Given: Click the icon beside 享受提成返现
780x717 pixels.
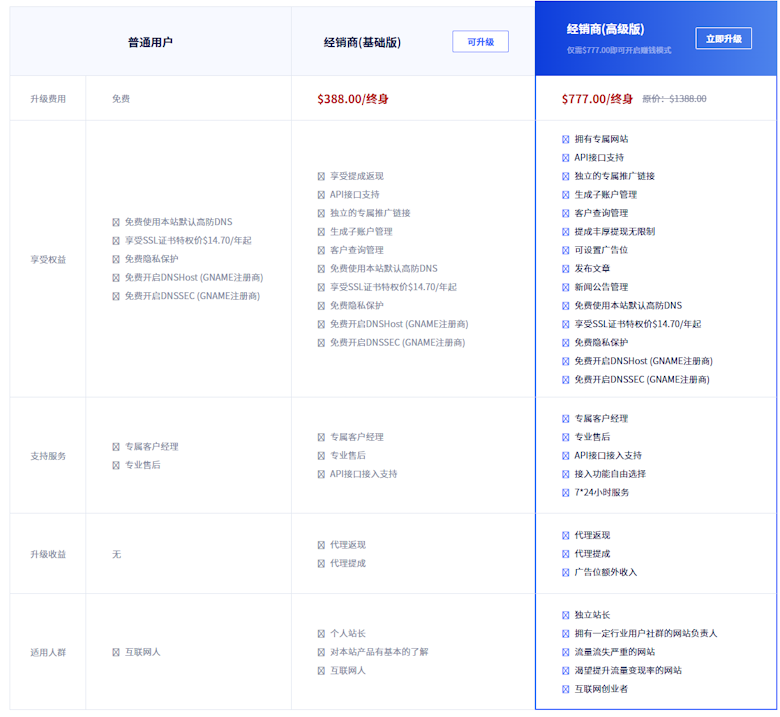Looking at the screenshot, I should [x=321, y=176].
